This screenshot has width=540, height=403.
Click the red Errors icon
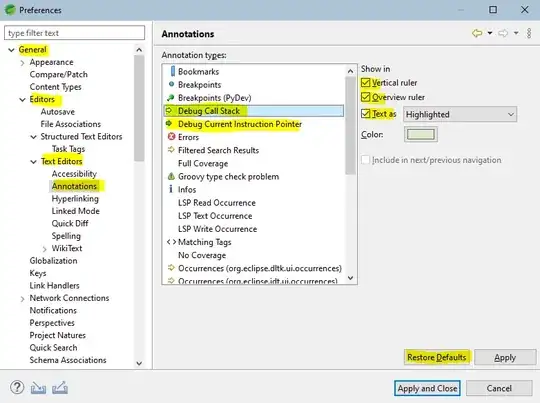(171, 137)
